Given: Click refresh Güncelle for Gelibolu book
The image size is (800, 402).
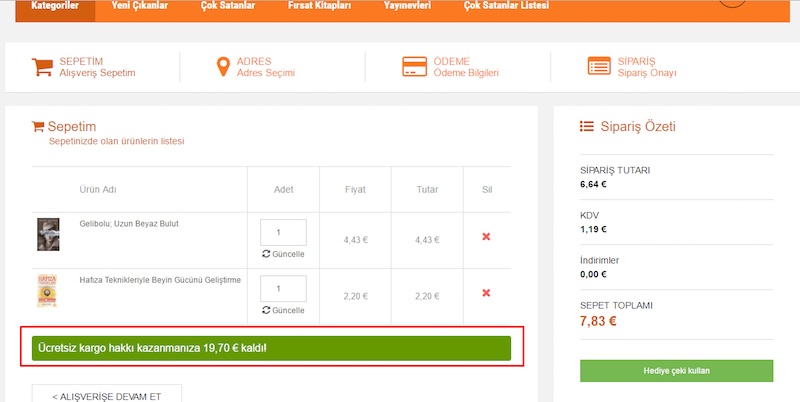Looking at the screenshot, I should (x=283, y=254).
